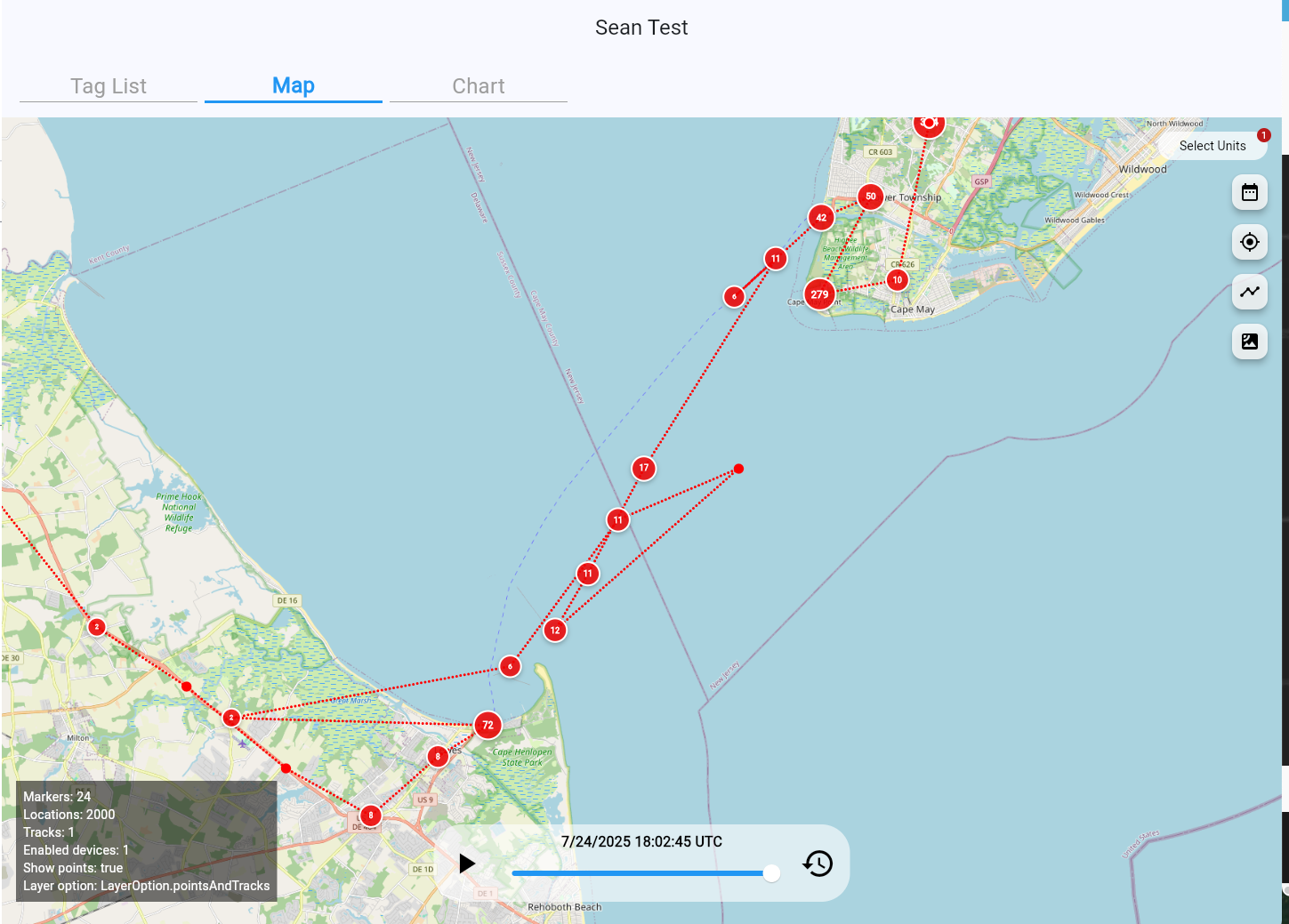Toggle the track line display button
1289x924 pixels.
coord(1249,292)
